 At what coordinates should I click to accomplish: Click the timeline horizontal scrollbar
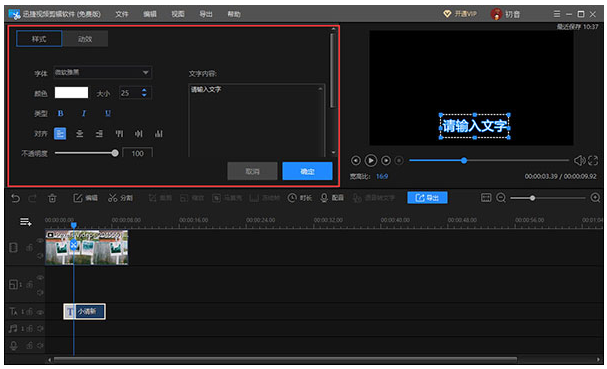(285, 360)
